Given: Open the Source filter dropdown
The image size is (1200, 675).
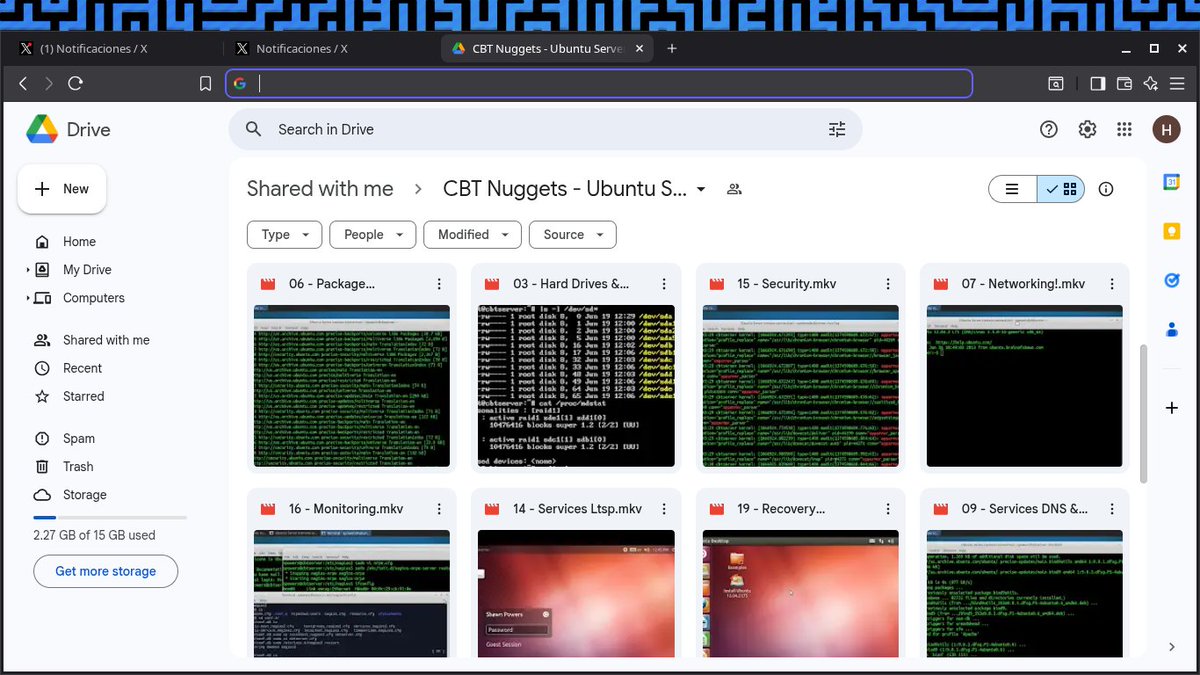Looking at the screenshot, I should tap(573, 235).
